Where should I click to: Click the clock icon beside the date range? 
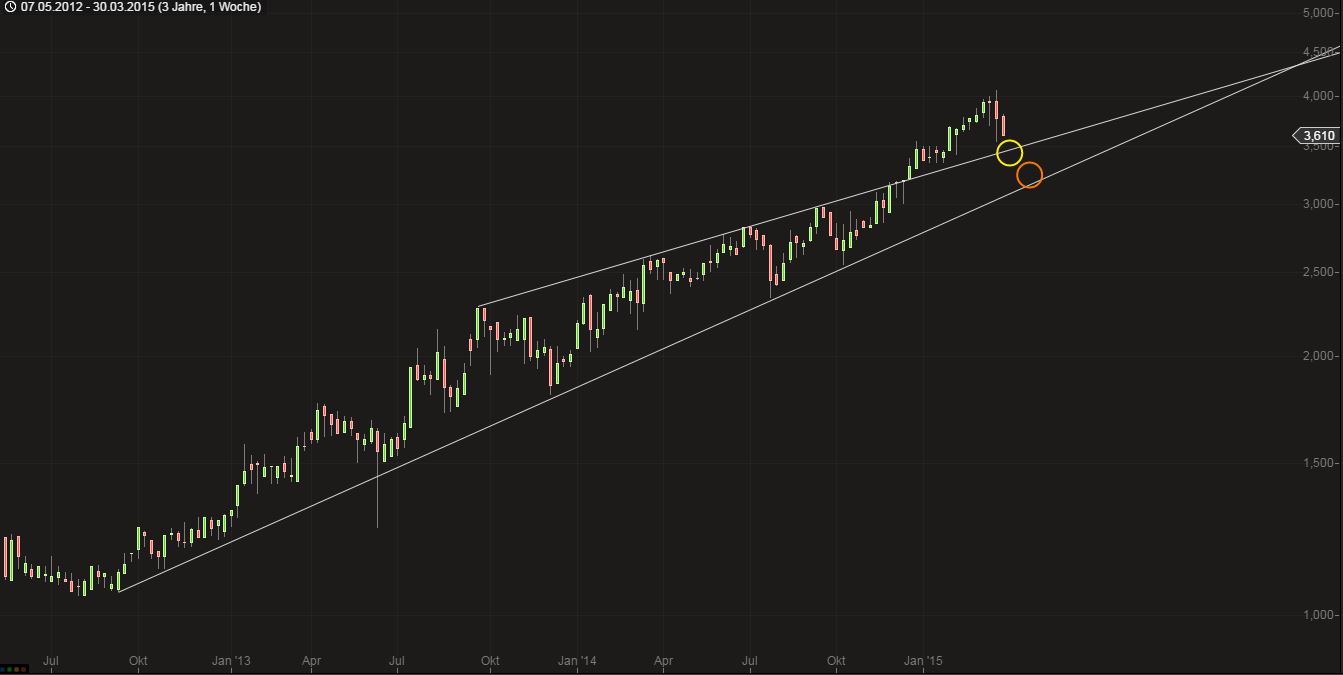(x=10, y=7)
